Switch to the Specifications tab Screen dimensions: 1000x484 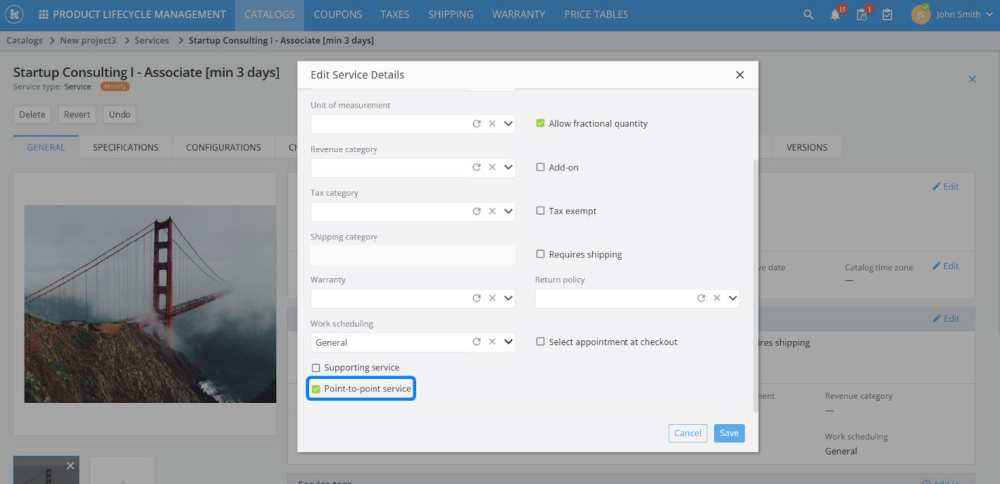tap(125, 148)
